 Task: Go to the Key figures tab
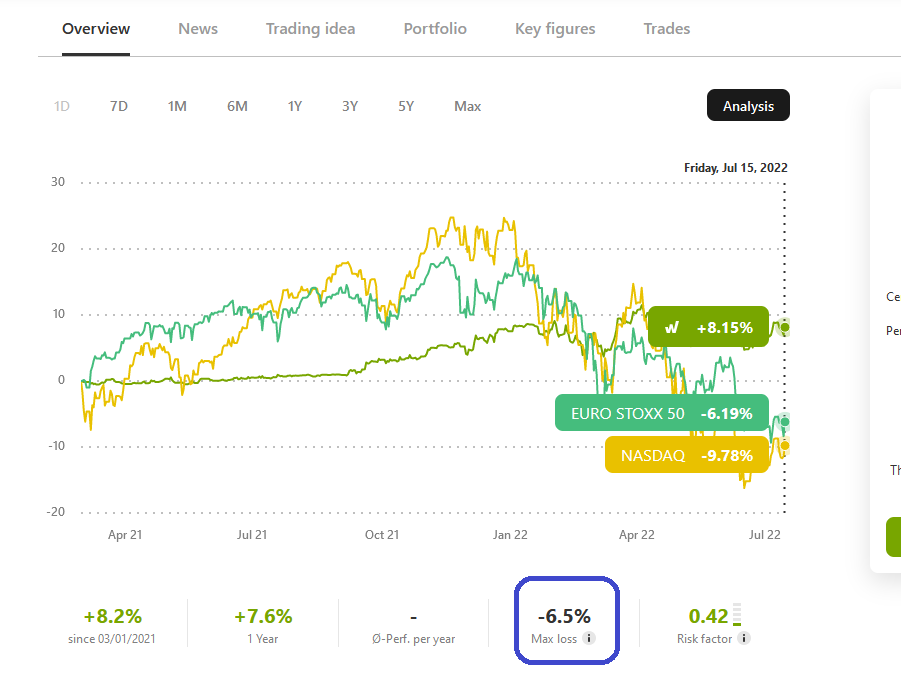pos(555,28)
